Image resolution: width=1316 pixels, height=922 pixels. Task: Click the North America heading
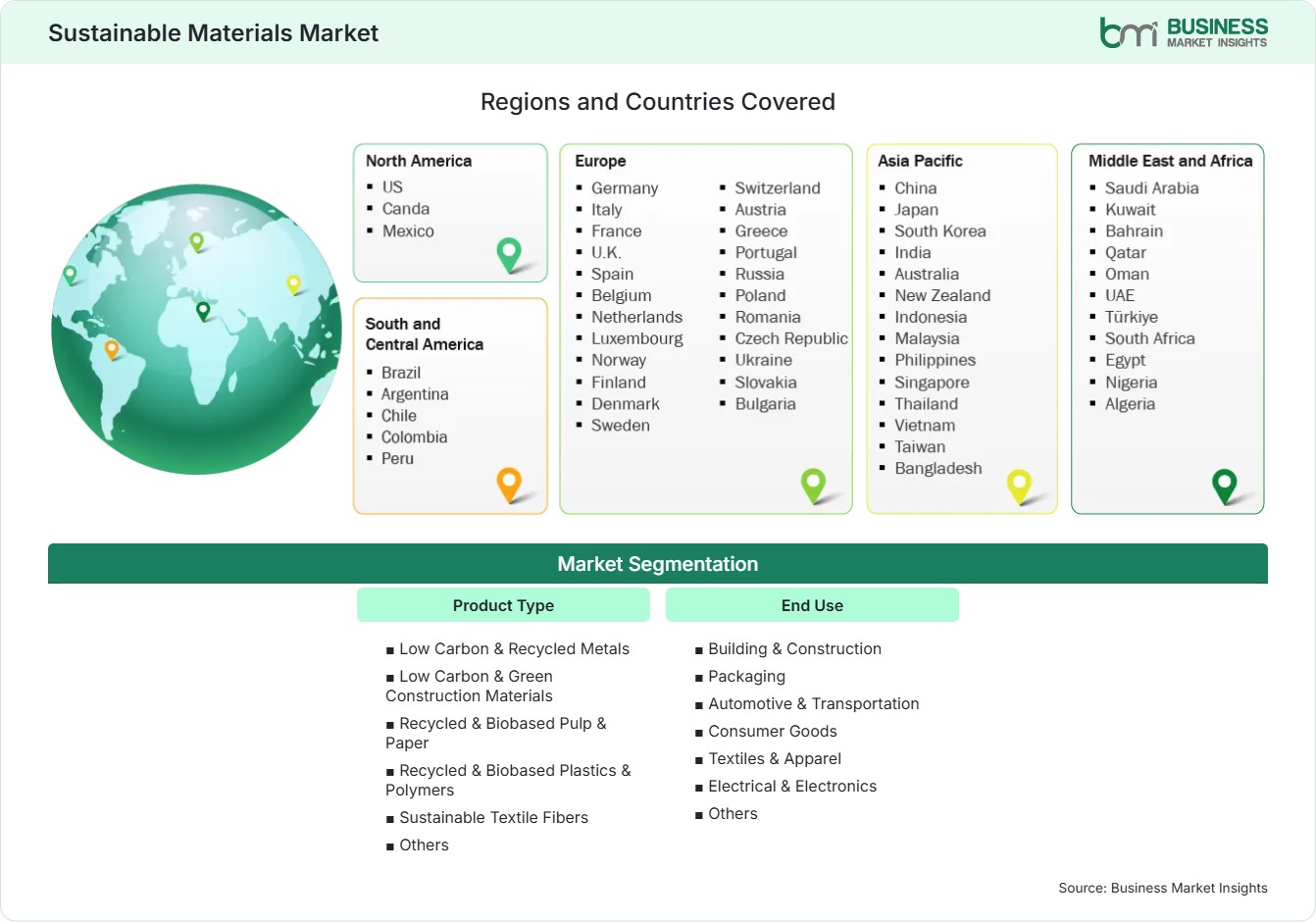419,161
